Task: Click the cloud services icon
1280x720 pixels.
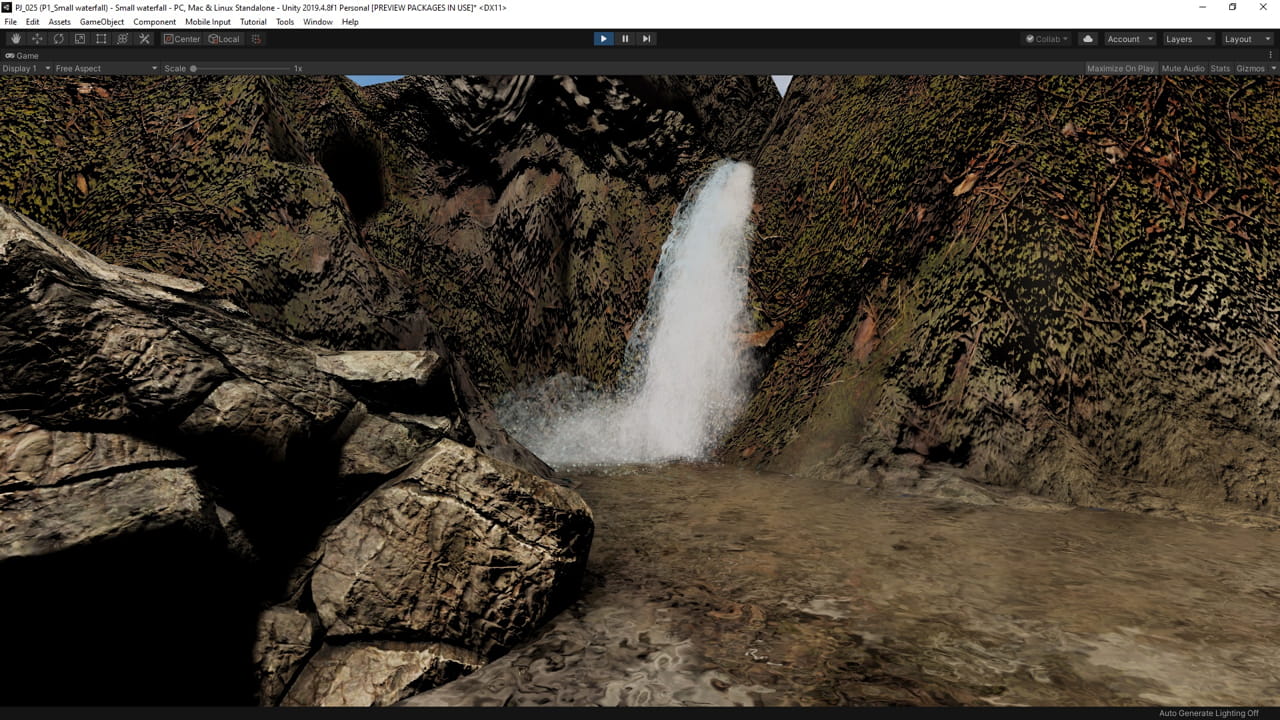Action: 1088,39
